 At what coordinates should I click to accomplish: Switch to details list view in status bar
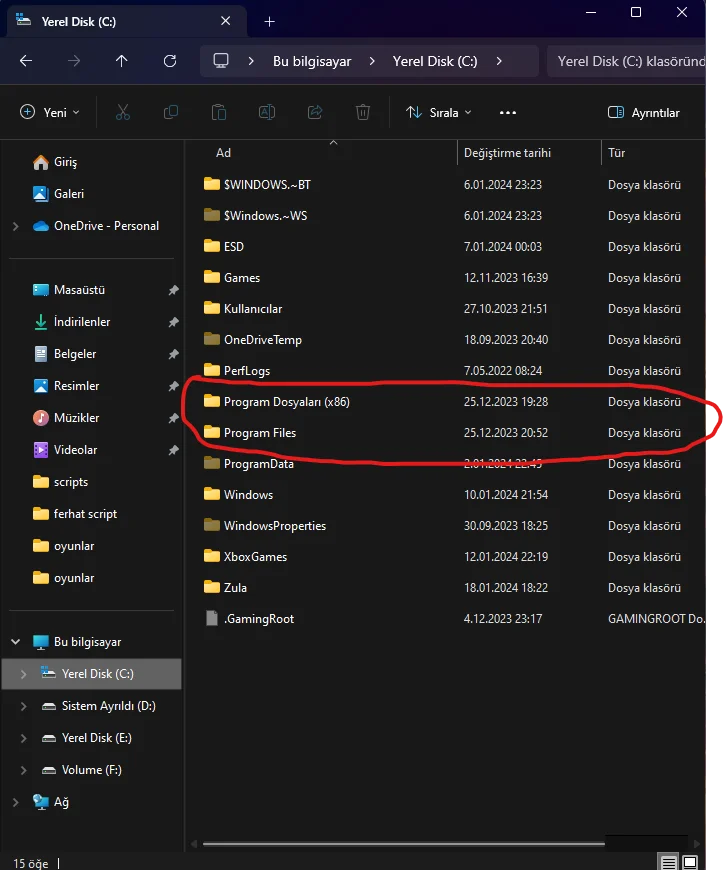pos(668,863)
